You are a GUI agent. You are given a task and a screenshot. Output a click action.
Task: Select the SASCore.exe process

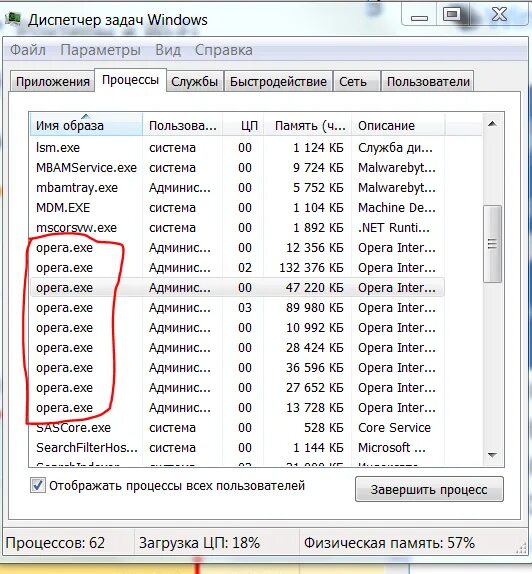click(x=237, y=428)
